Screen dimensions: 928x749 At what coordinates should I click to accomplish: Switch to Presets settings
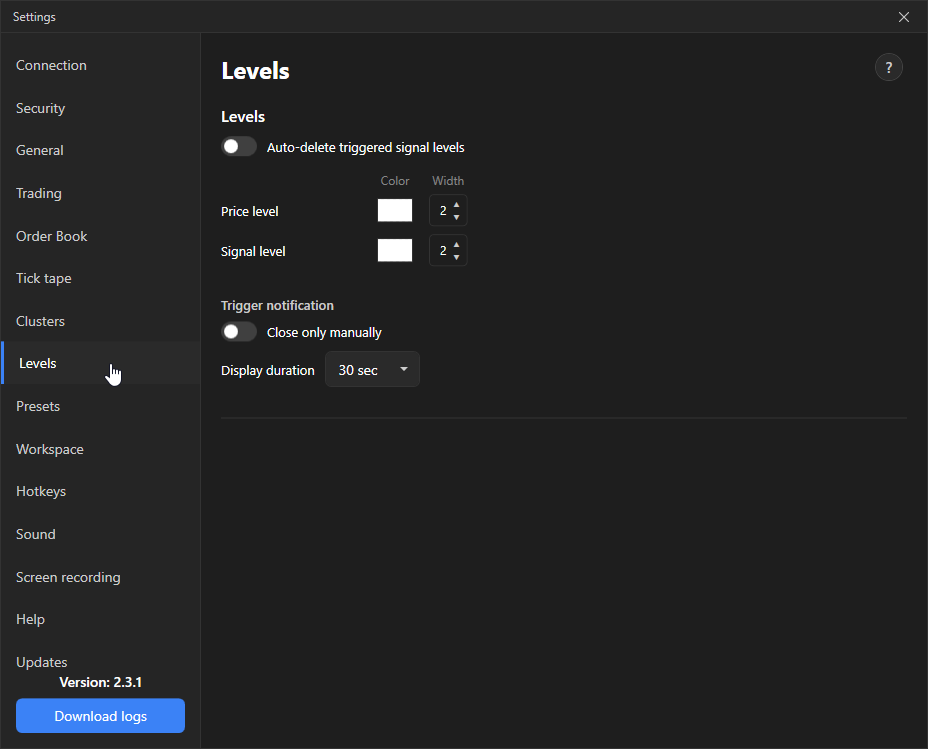pos(101,406)
